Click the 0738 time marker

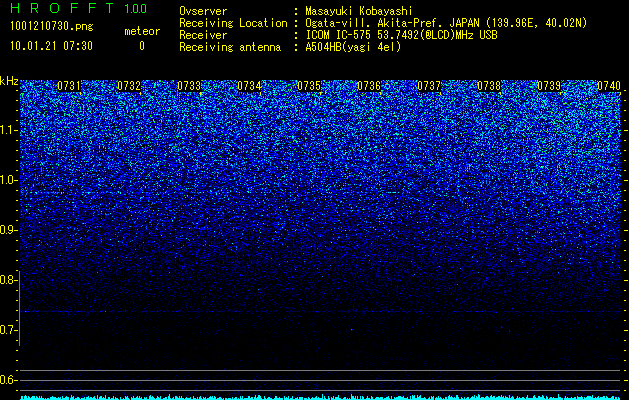[x=489, y=86]
